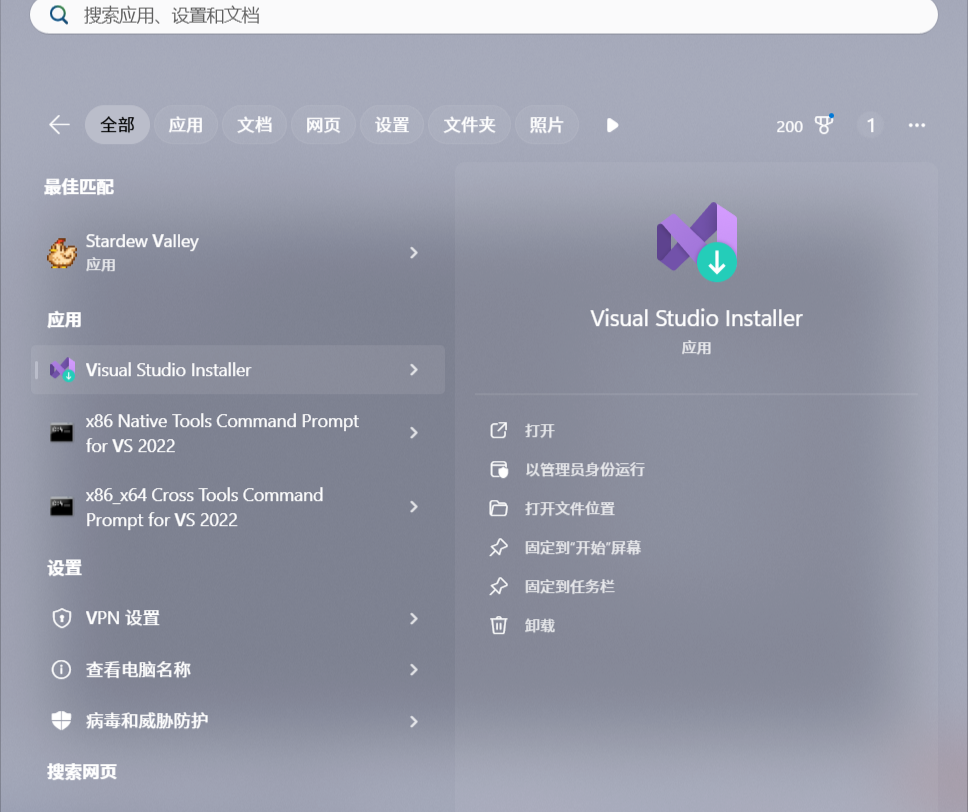The width and height of the screenshot is (968, 812).
Task: Click the Stardew Valley chicken icon
Action: point(62,253)
